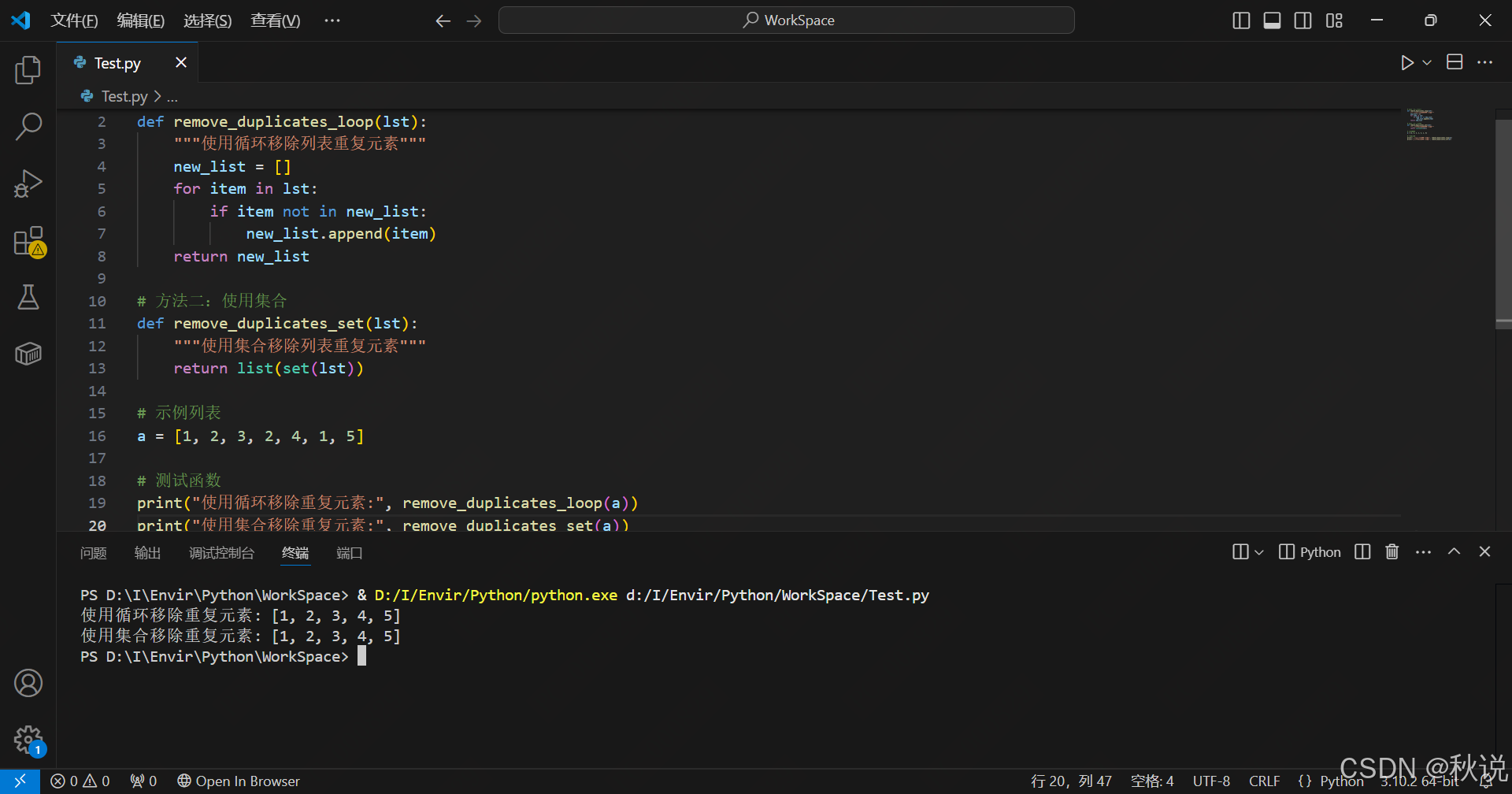The height and width of the screenshot is (794, 1512).
Task: Open the 选择(S) menu
Action: click(x=208, y=20)
